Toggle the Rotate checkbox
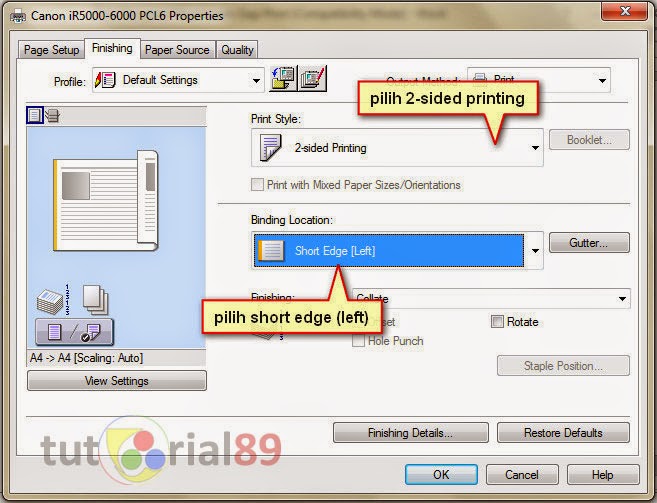The image size is (657, 503). click(497, 322)
